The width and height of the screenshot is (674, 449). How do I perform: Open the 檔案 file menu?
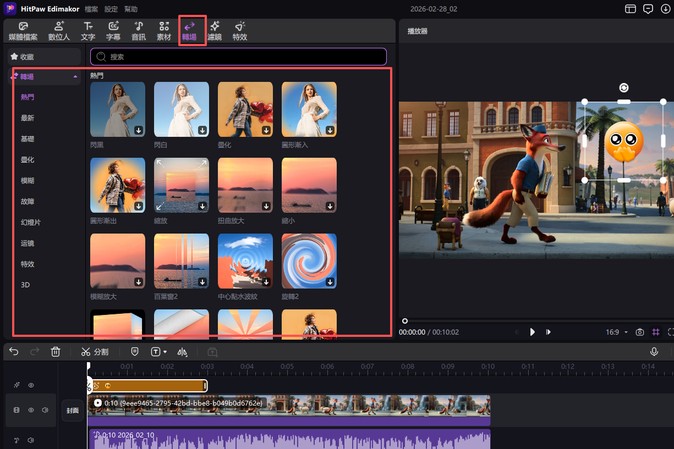click(x=91, y=9)
